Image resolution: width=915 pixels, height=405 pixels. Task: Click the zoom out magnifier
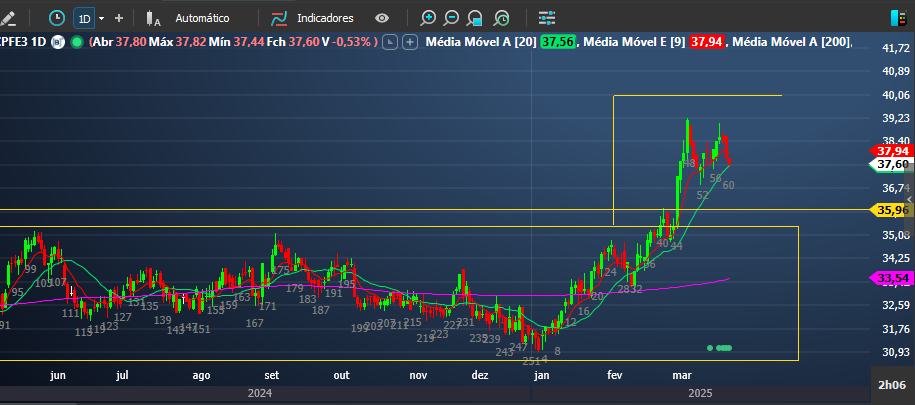pyautogui.click(x=452, y=18)
